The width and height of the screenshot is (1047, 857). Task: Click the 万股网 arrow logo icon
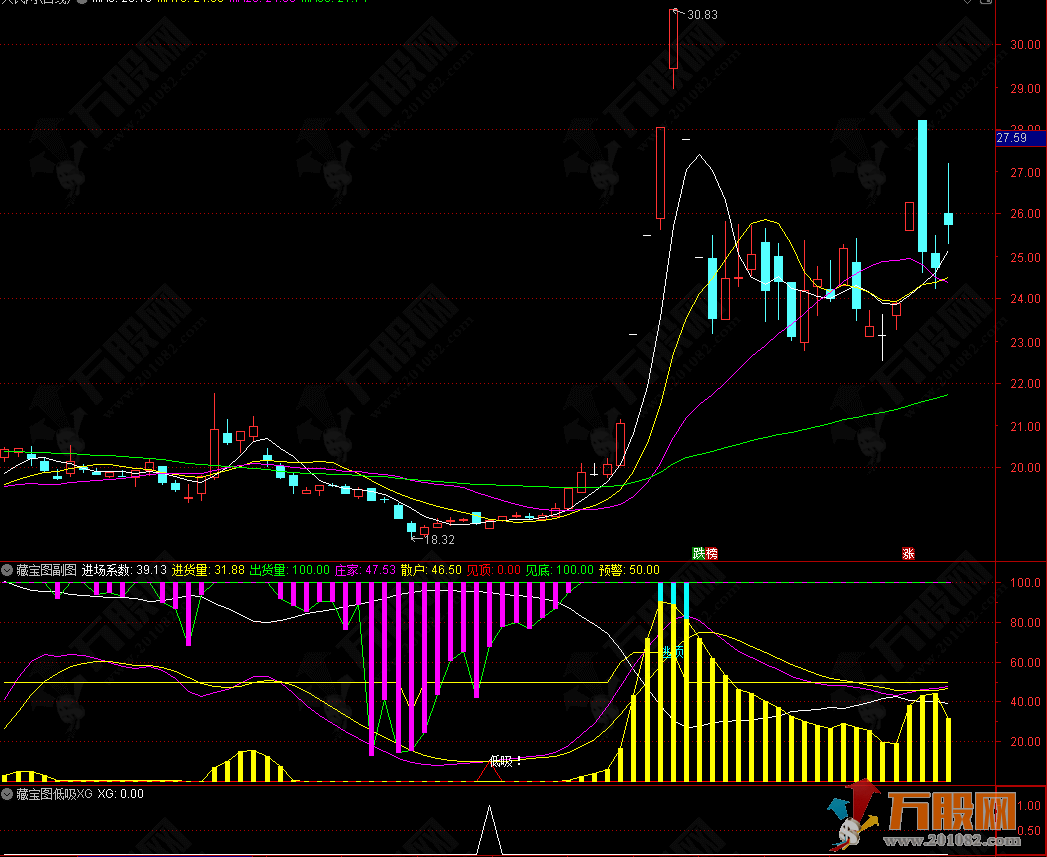click(852, 816)
